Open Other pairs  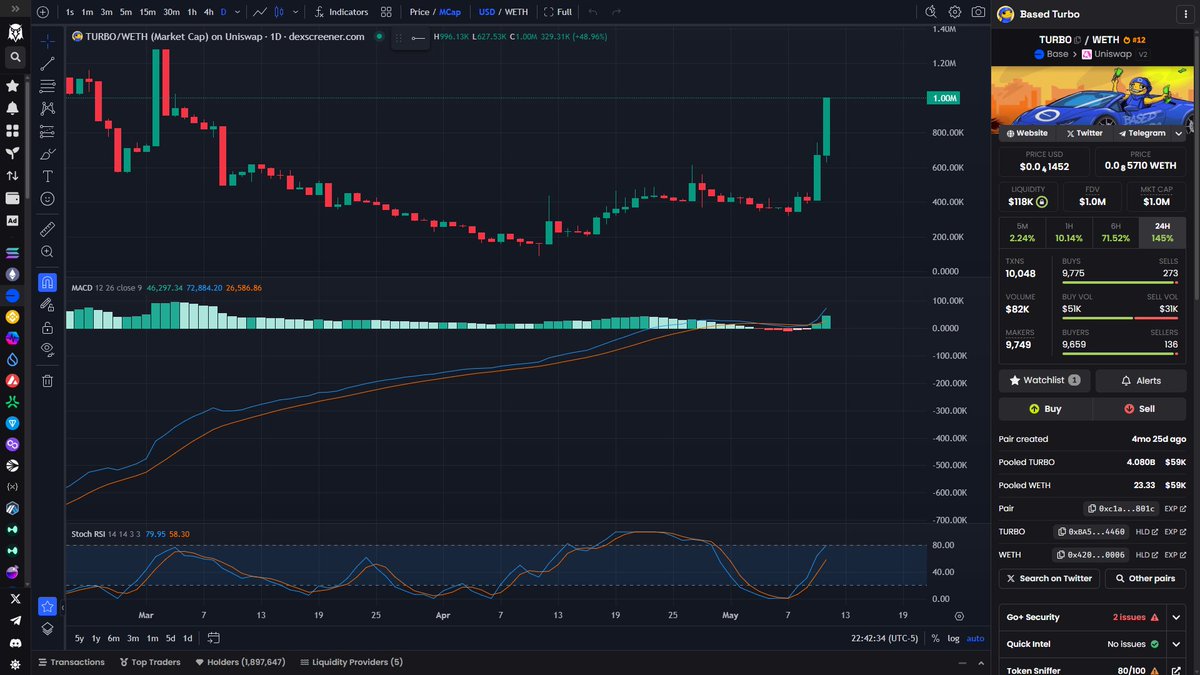pos(1145,578)
